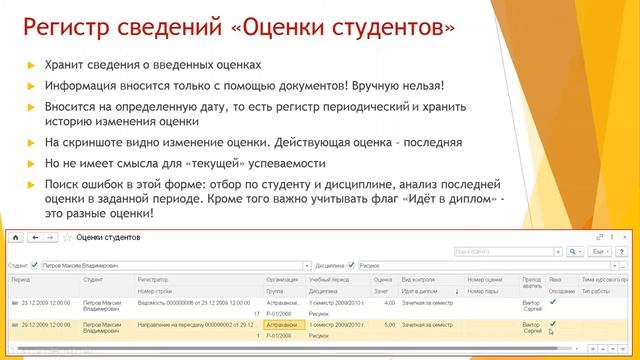
Task: Open the window link/detach icon
Action: click(599, 237)
